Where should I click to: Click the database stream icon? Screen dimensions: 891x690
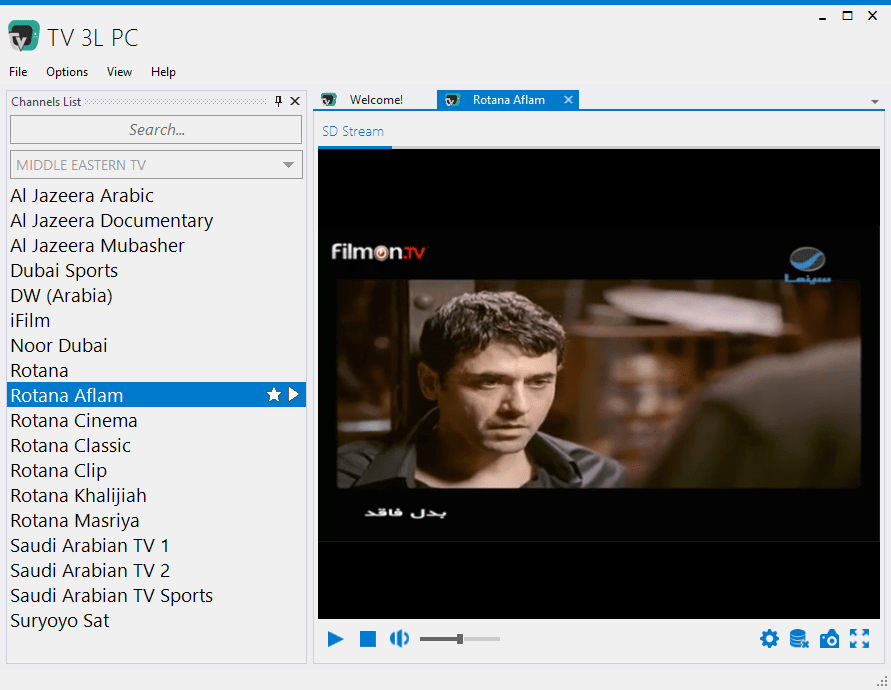pos(799,639)
